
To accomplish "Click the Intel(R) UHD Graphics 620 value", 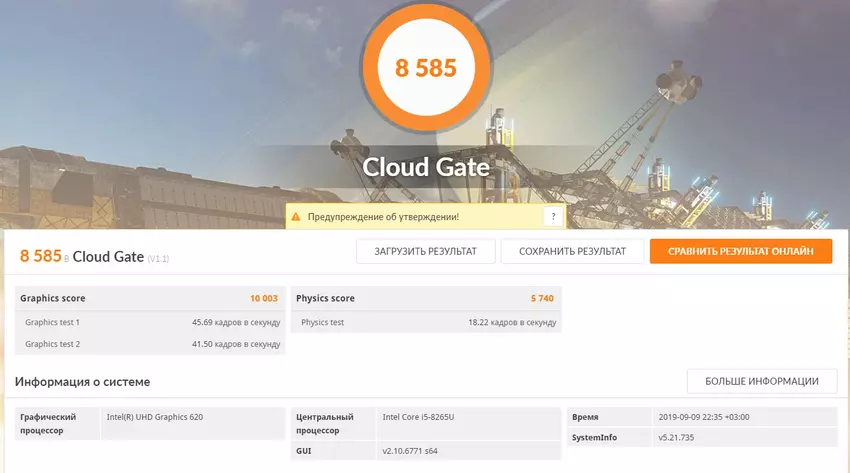I will (x=155, y=416).
